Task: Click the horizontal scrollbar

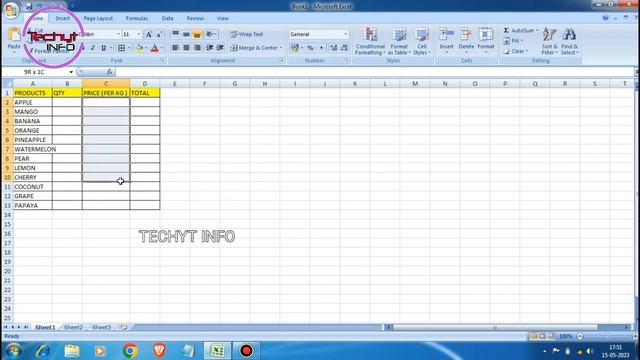Action: click(495, 327)
